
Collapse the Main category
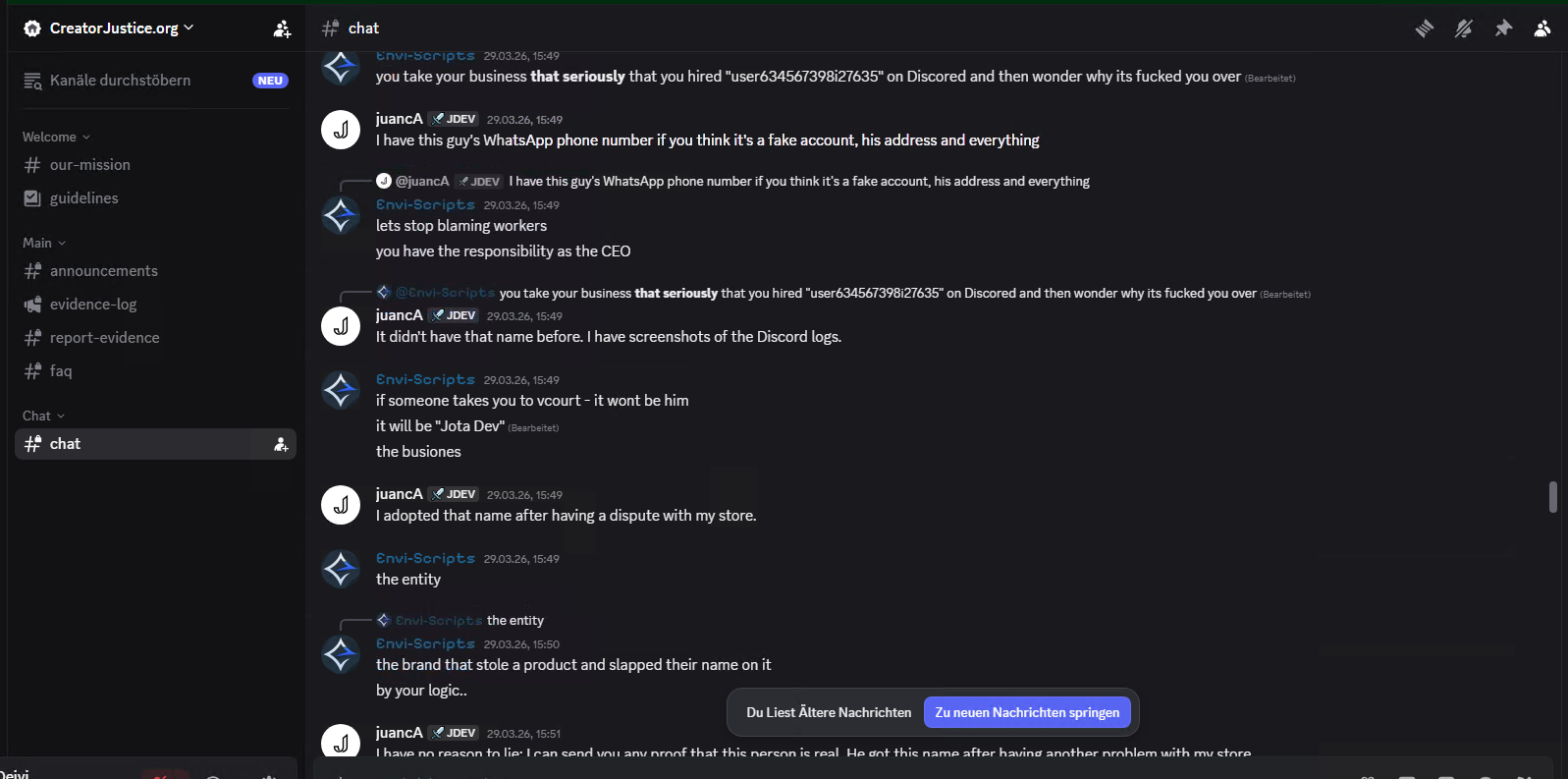44,243
